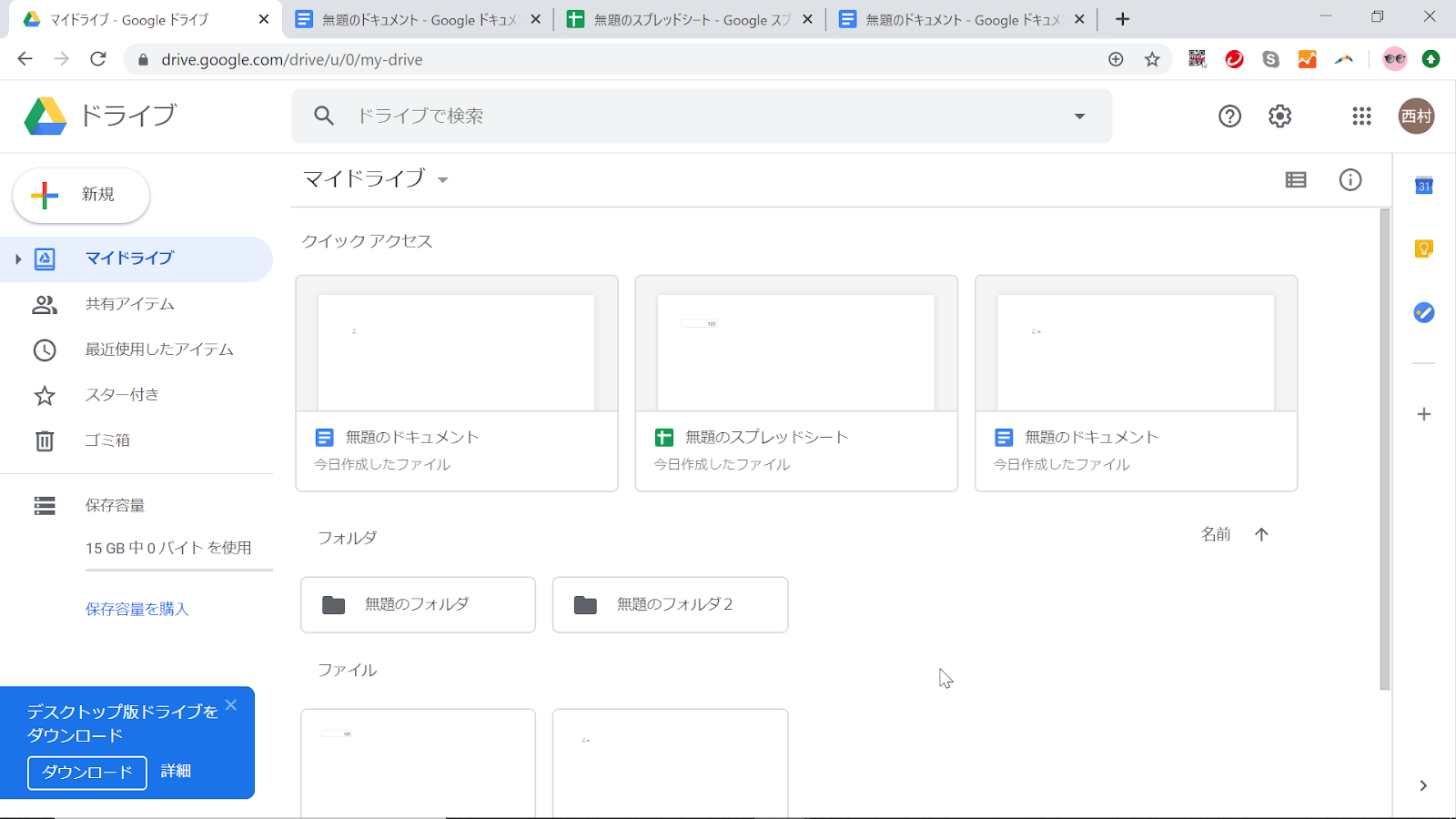The width and height of the screenshot is (1456, 819).
Task: Go back in browser history
Action: (25, 59)
